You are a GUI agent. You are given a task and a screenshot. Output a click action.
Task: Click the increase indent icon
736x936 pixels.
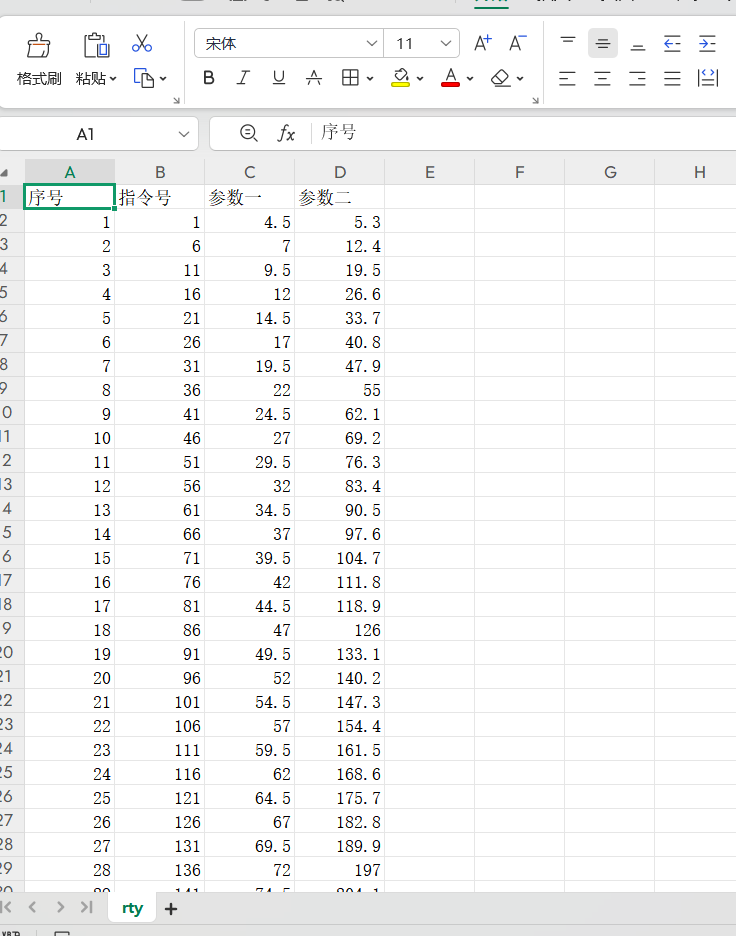pyautogui.click(x=707, y=43)
